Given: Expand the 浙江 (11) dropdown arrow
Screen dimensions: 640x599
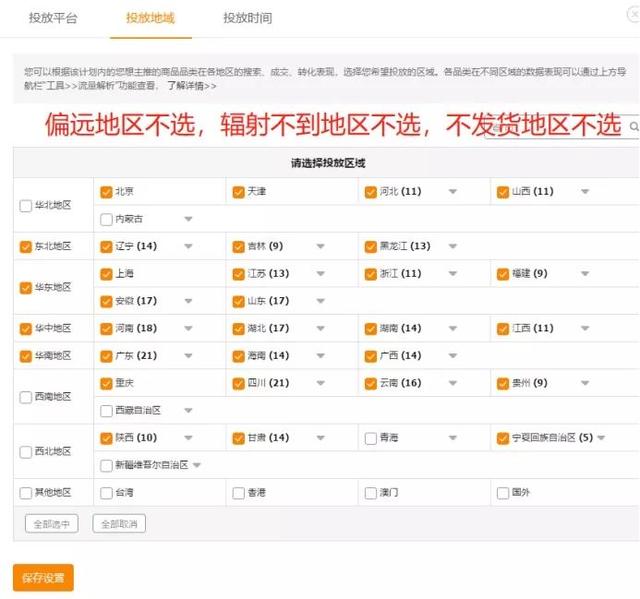Looking at the screenshot, I should tap(453, 273).
